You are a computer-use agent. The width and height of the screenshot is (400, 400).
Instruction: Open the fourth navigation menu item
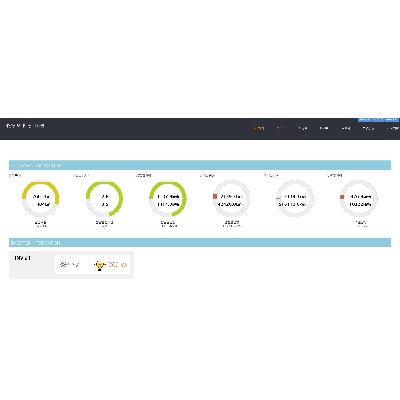point(324,128)
